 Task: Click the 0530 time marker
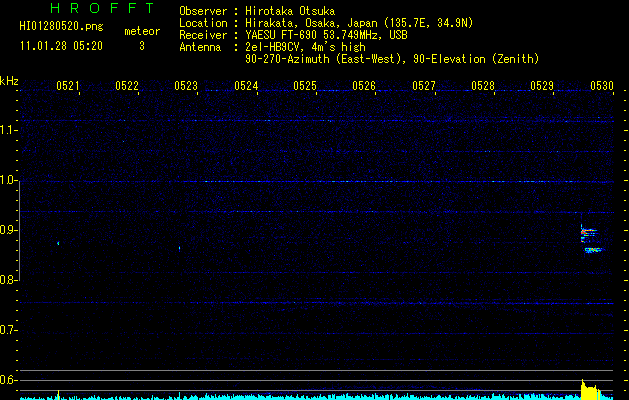[x=602, y=86]
